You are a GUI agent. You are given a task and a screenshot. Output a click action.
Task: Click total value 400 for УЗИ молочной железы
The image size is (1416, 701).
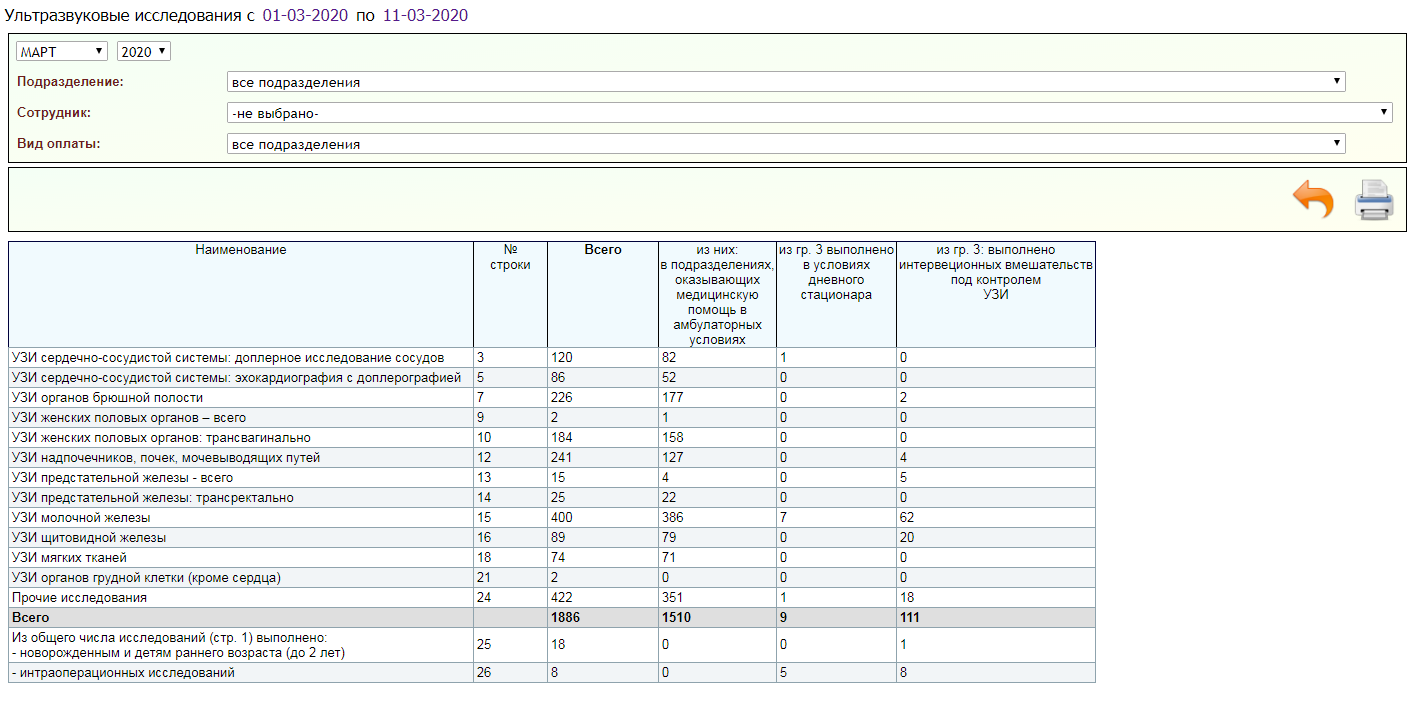tap(562, 518)
